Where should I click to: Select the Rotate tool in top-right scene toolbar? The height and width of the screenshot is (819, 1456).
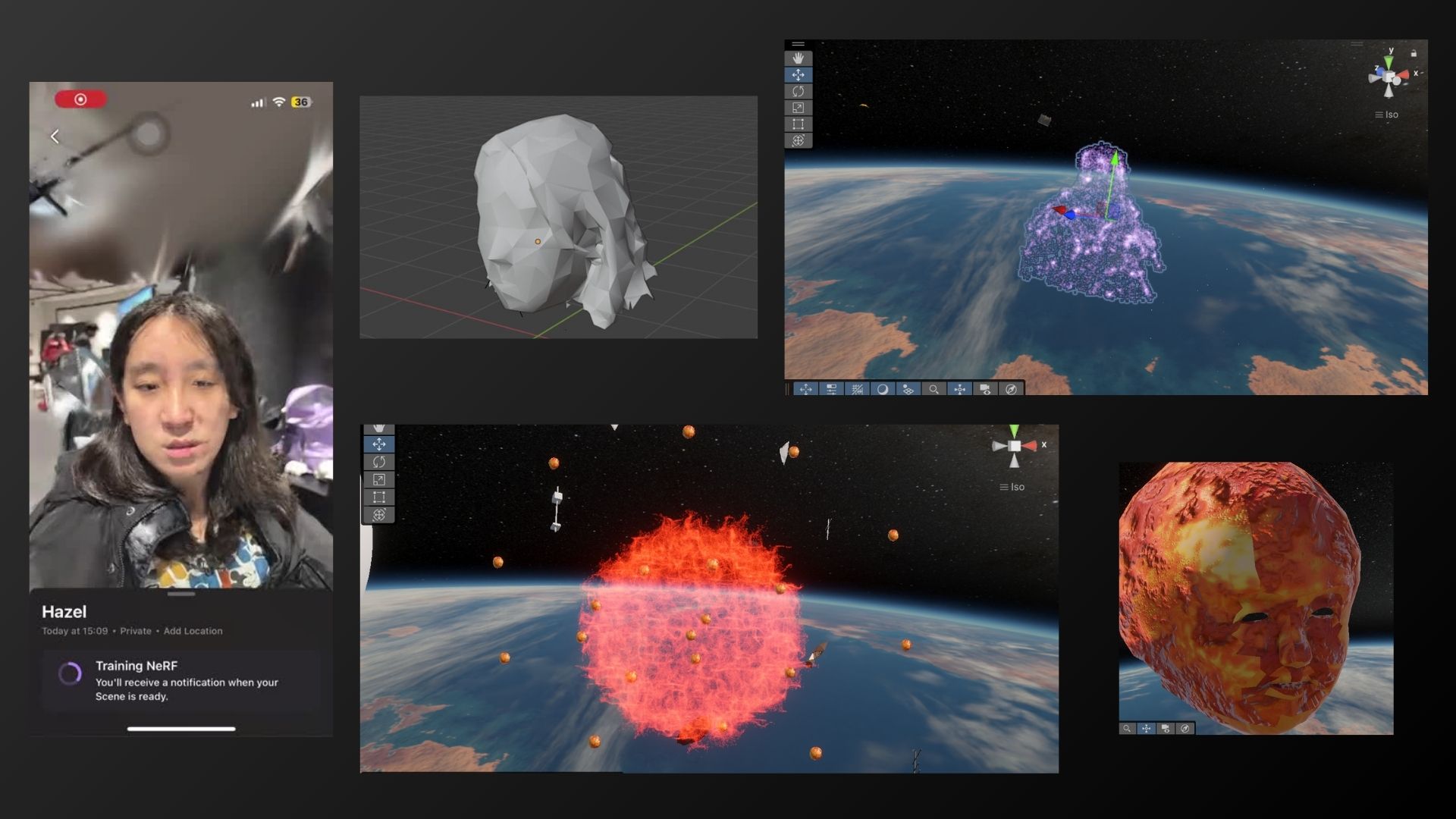point(798,91)
